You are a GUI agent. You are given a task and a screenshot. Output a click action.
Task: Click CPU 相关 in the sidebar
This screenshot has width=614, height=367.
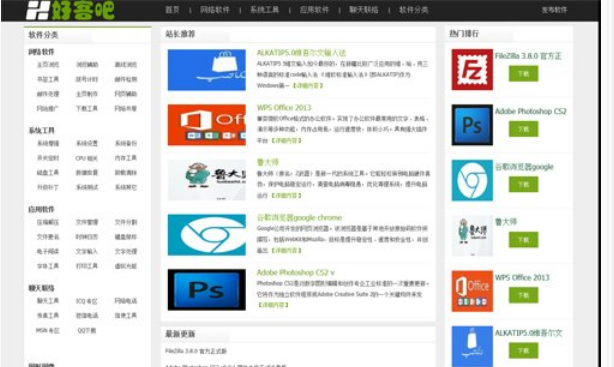pos(87,158)
